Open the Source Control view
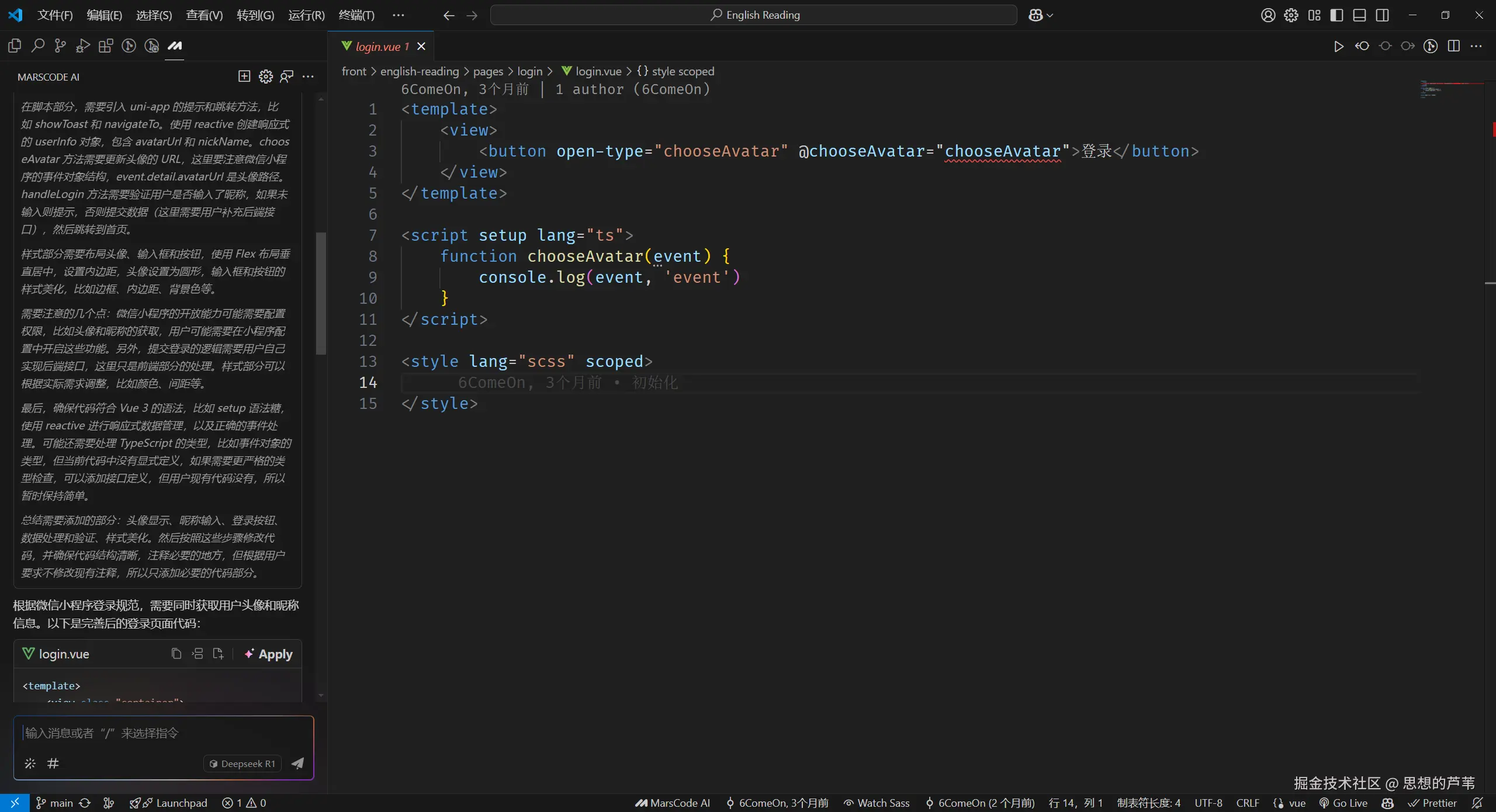Image resolution: width=1496 pixels, height=812 pixels. tap(60, 46)
